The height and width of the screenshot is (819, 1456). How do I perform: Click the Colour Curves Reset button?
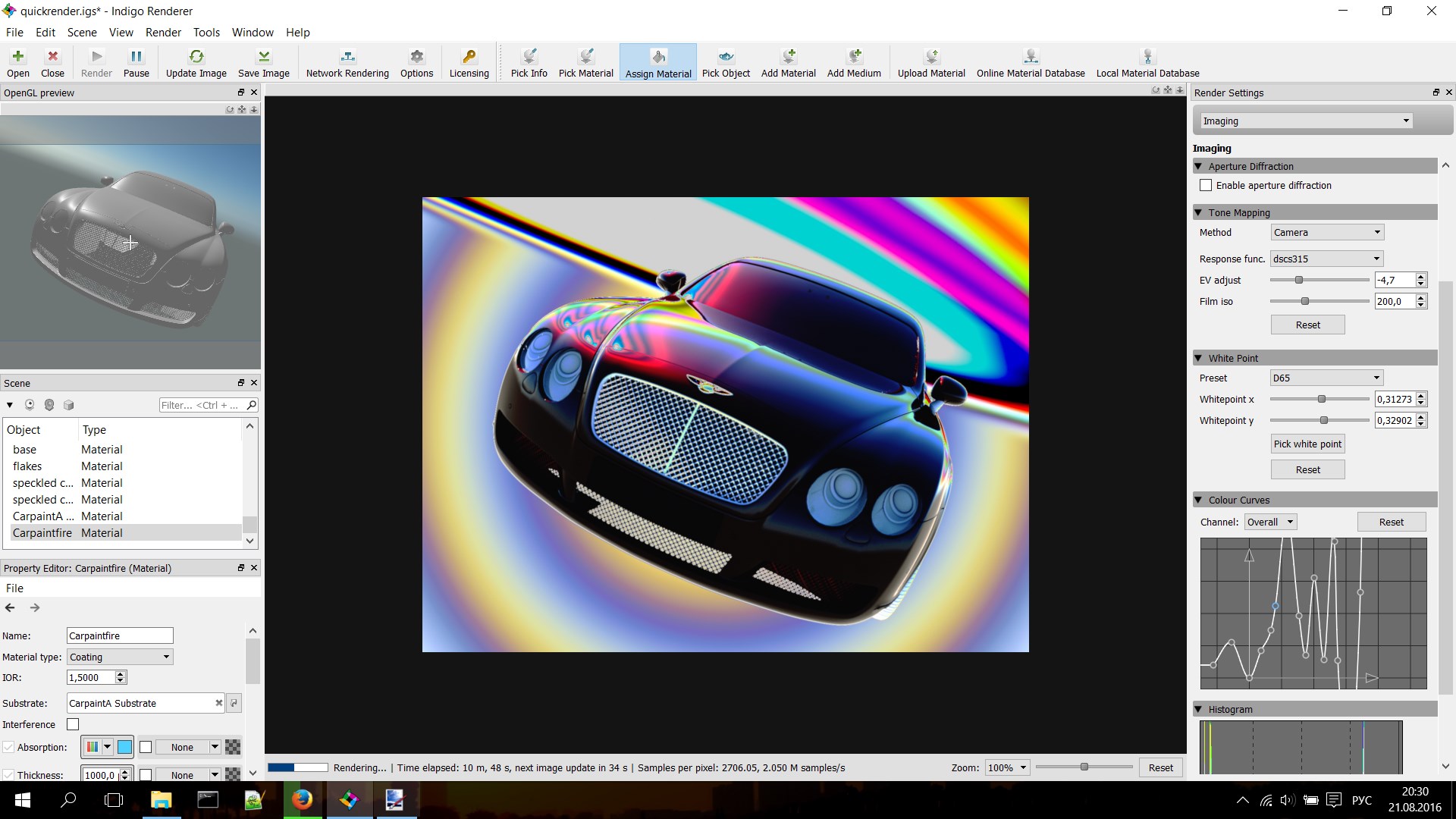pyautogui.click(x=1391, y=522)
